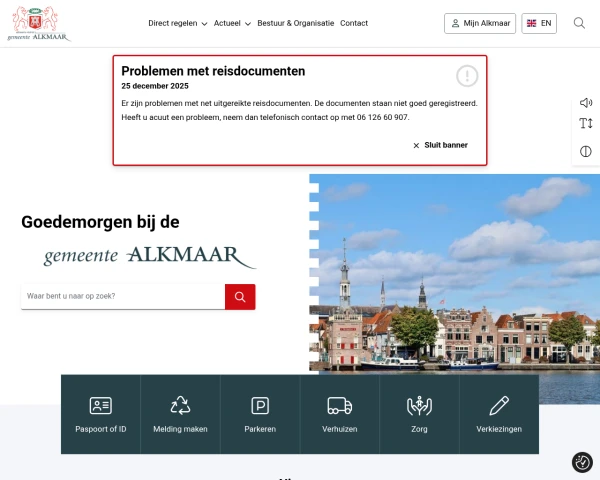Click the red search submit button
Viewport: 600px width, 480px height.
tap(240, 297)
